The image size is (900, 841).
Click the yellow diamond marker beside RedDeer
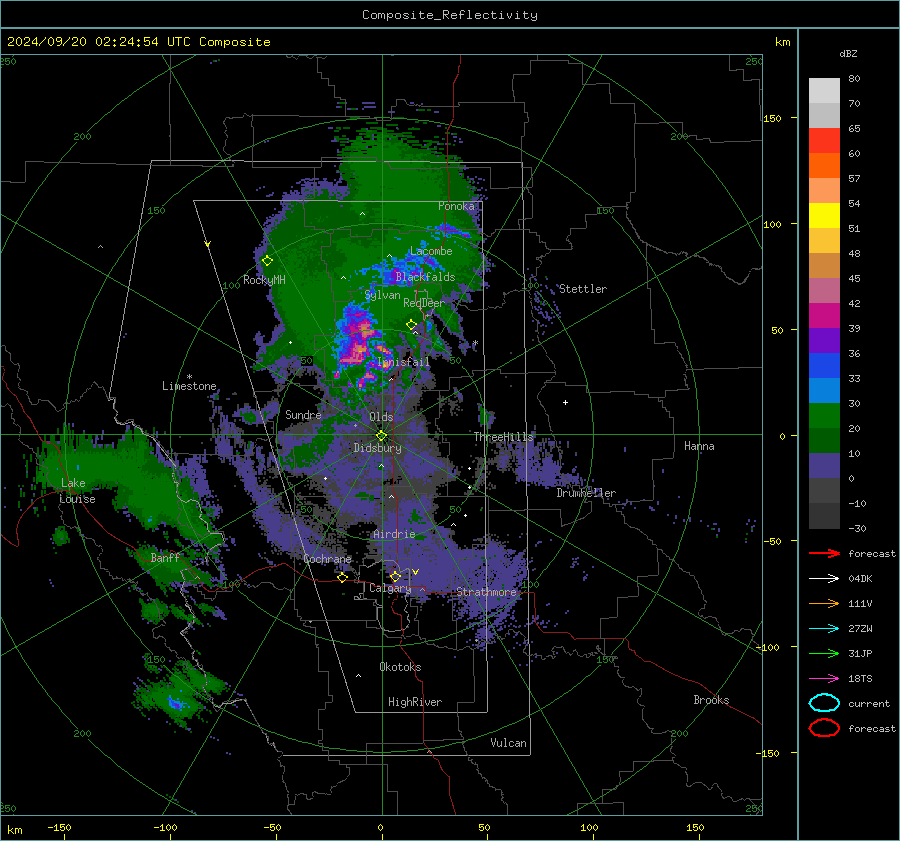click(x=412, y=325)
